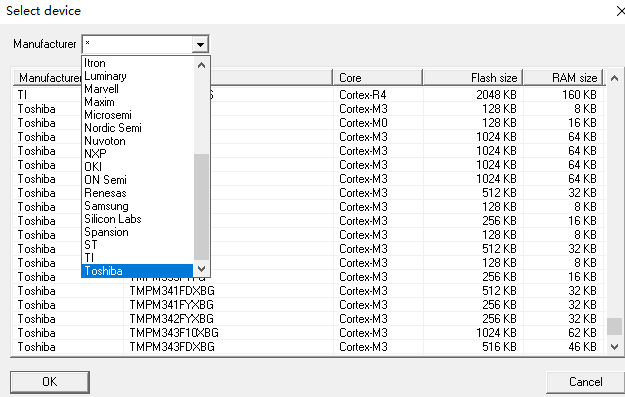Pick Nordic Semi in the manufacturer dropdown

point(137,128)
